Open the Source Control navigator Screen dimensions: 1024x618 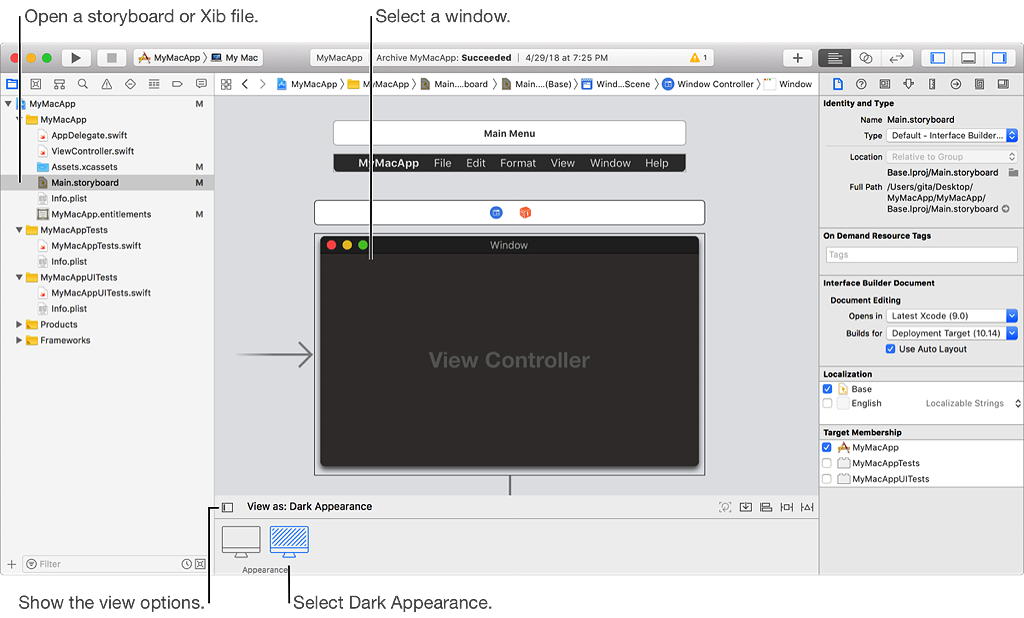pos(36,84)
